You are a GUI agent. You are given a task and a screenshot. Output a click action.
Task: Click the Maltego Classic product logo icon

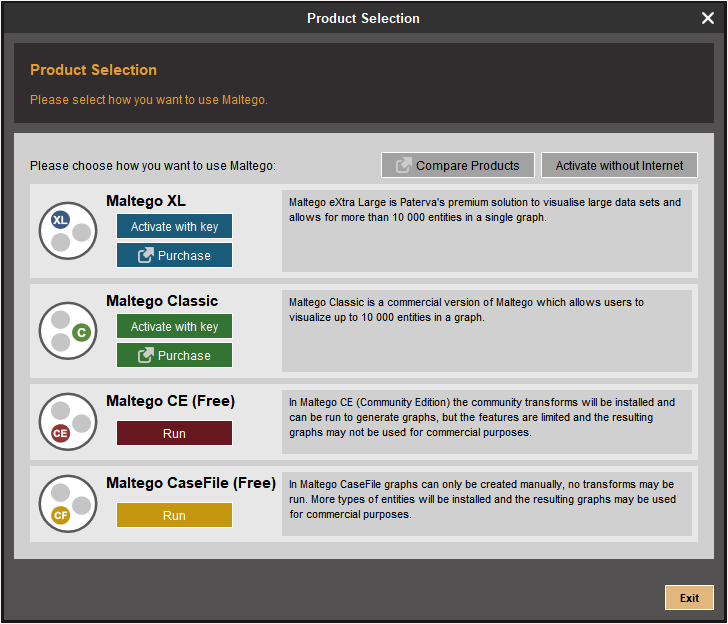click(68, 331)
